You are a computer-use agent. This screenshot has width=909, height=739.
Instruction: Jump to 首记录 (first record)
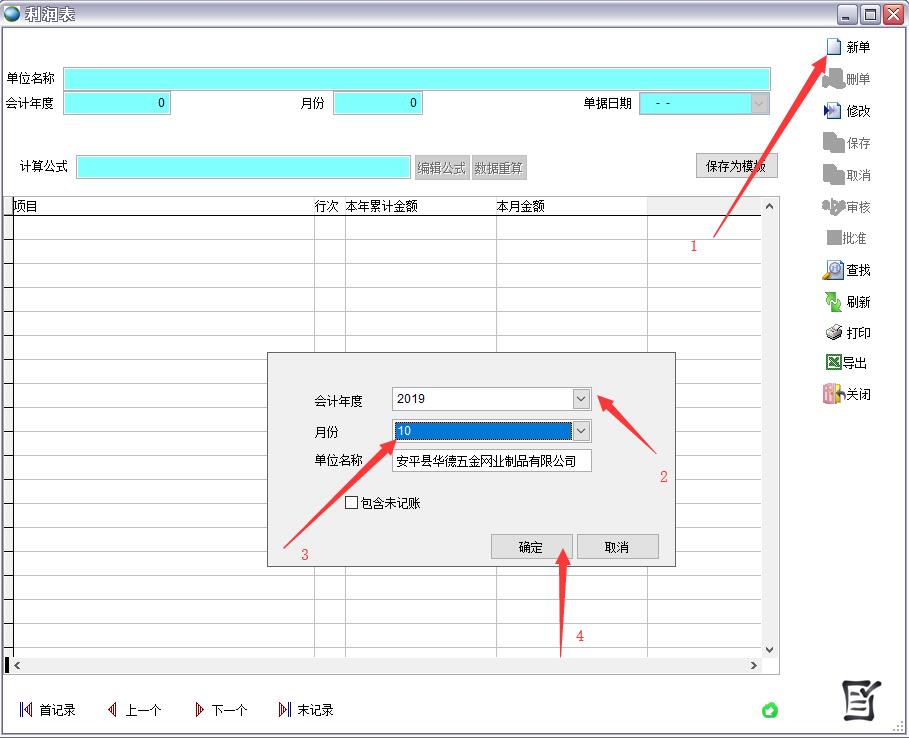click(x=26, y=710)
